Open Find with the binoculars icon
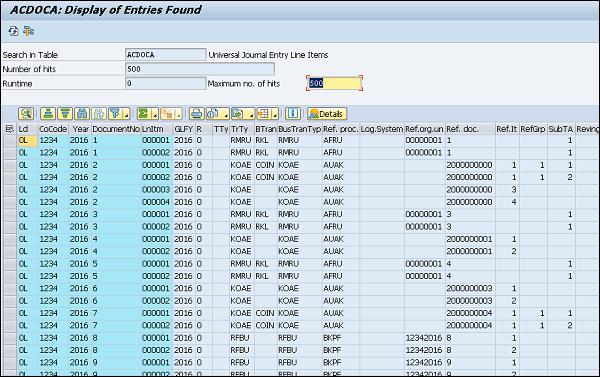This screenshot has width=600, height=377. (x=82, y=114)
